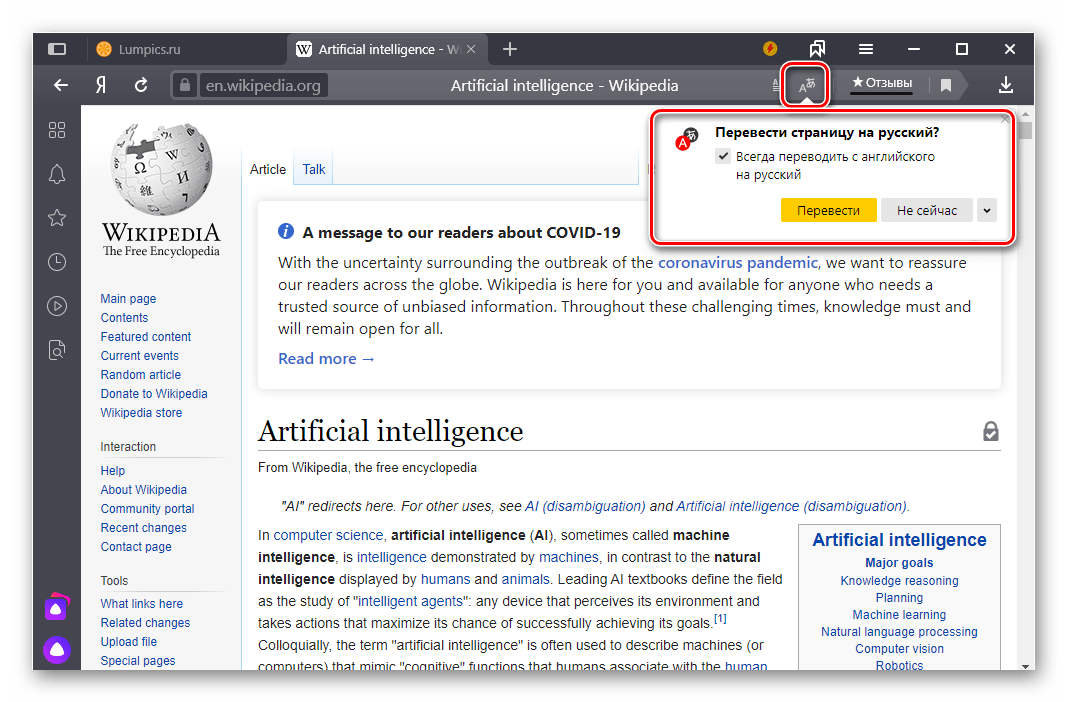Image resolution: width=1067 pixels, height=702 pixels.
Task: Uncheck 'Всегда переводить с английского на русский'
Action: (x=723, y=157)
